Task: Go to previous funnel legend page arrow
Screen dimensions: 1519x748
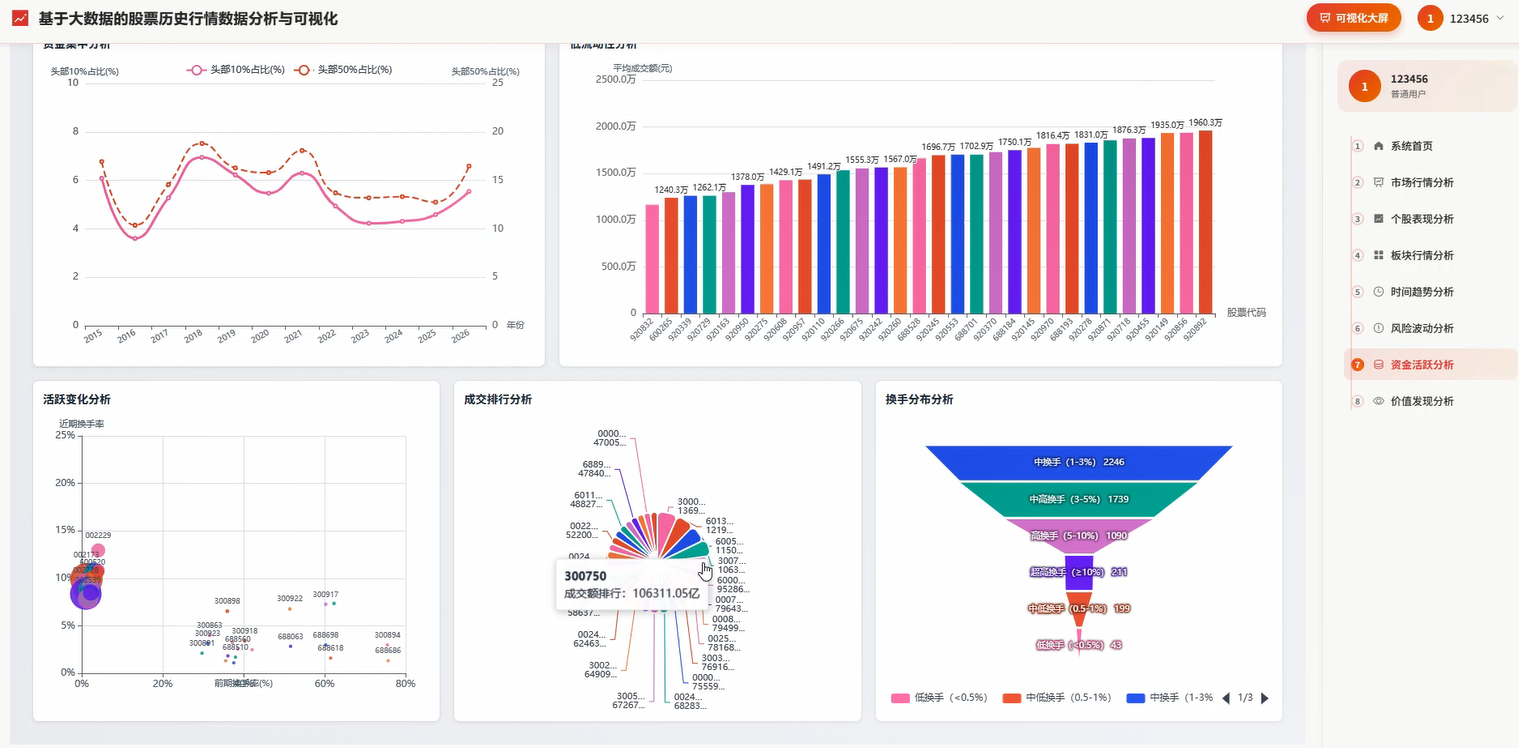Action: tap(1226, 698)
